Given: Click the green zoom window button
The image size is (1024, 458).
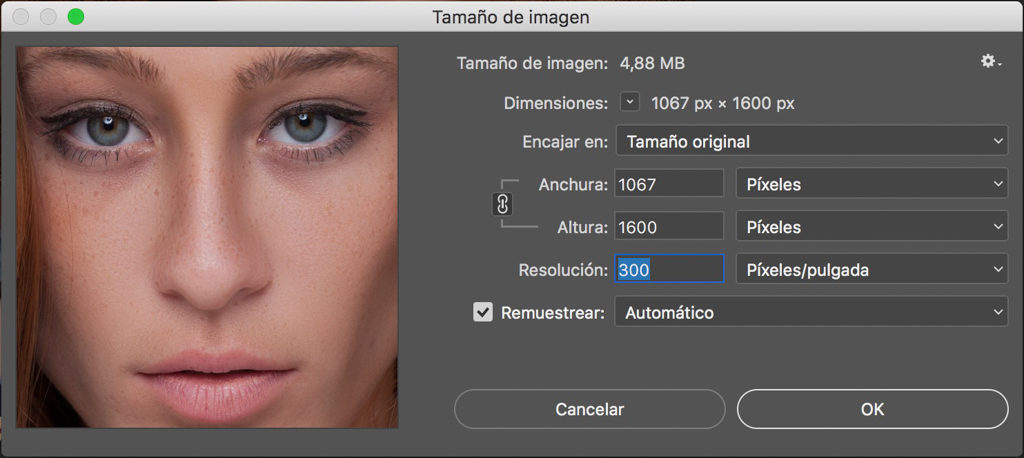Looking at the screenshot, I should [x=76, y=16].
